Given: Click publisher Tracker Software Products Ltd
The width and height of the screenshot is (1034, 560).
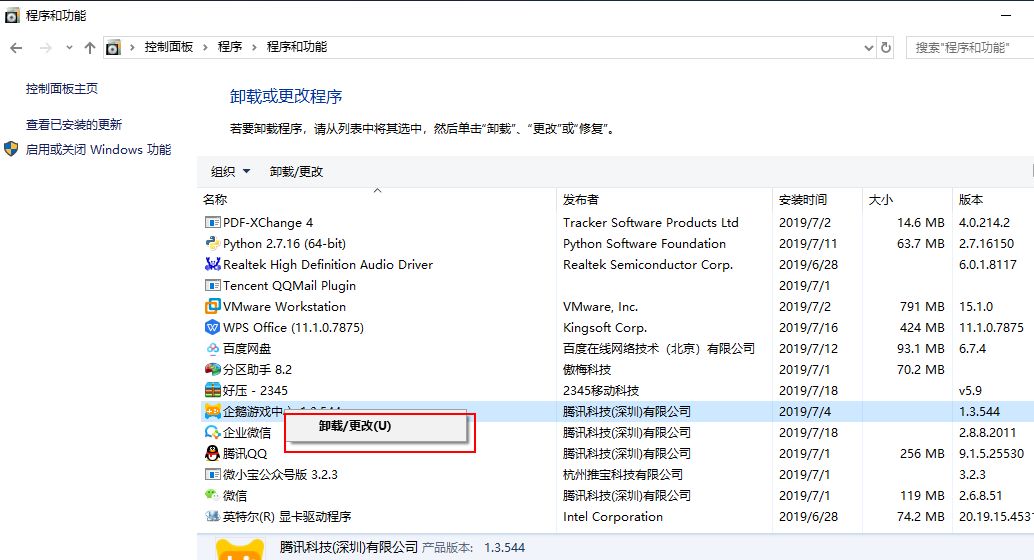Looking at the screenshot, I should (x=651, y=223).
